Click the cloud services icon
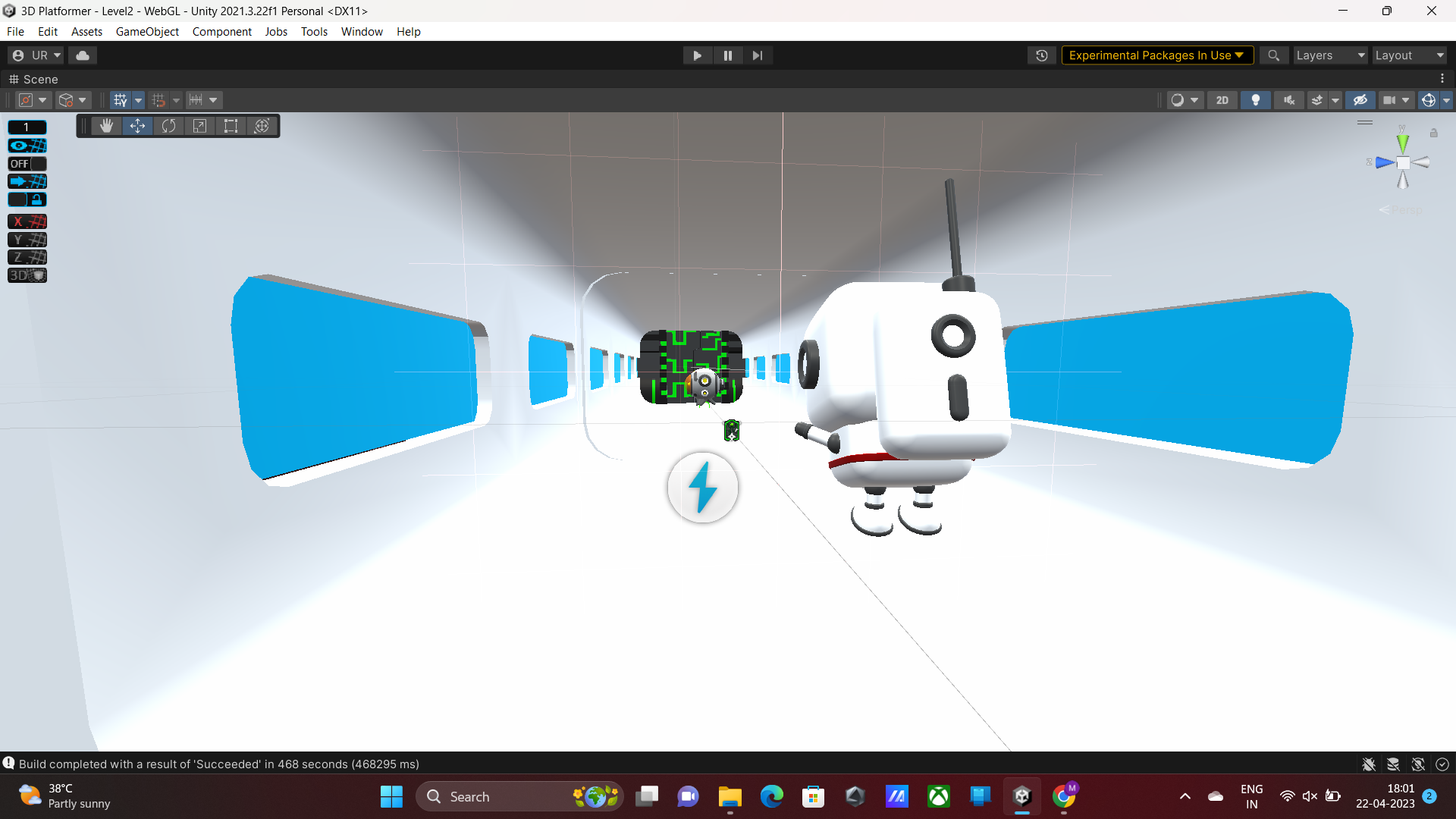The height and width of the screenshot is (819, 1456). click(x=83, y=55)
